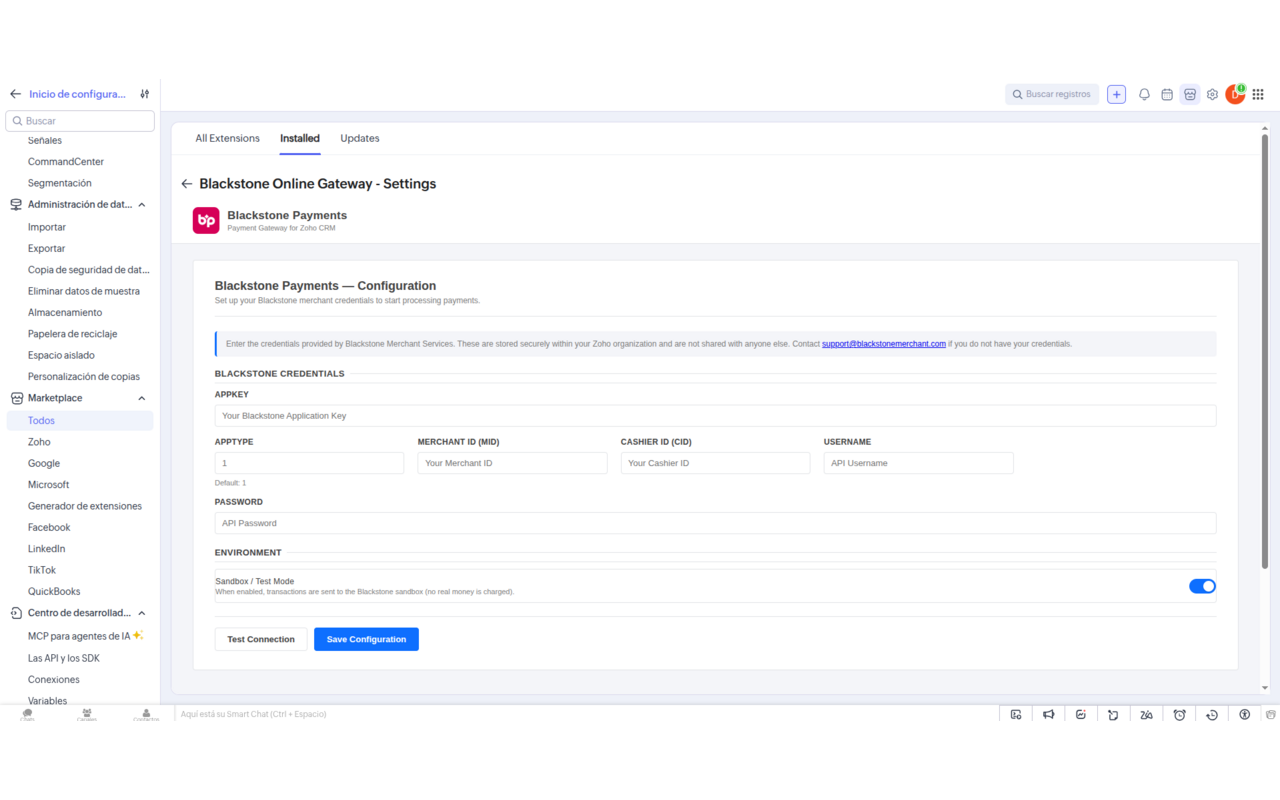Click the sort toggle icon beside Inicio de configuración
Screen dimensions: 1280x800
click(x=145, y=94)
